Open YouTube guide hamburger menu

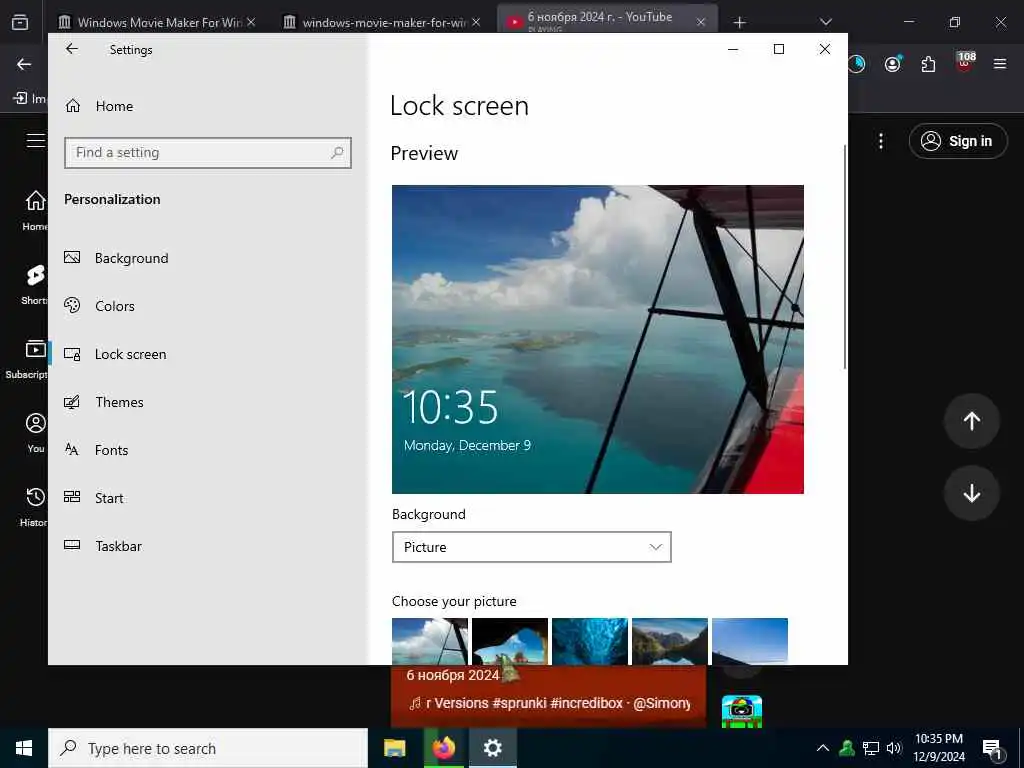tap(35, 140)
